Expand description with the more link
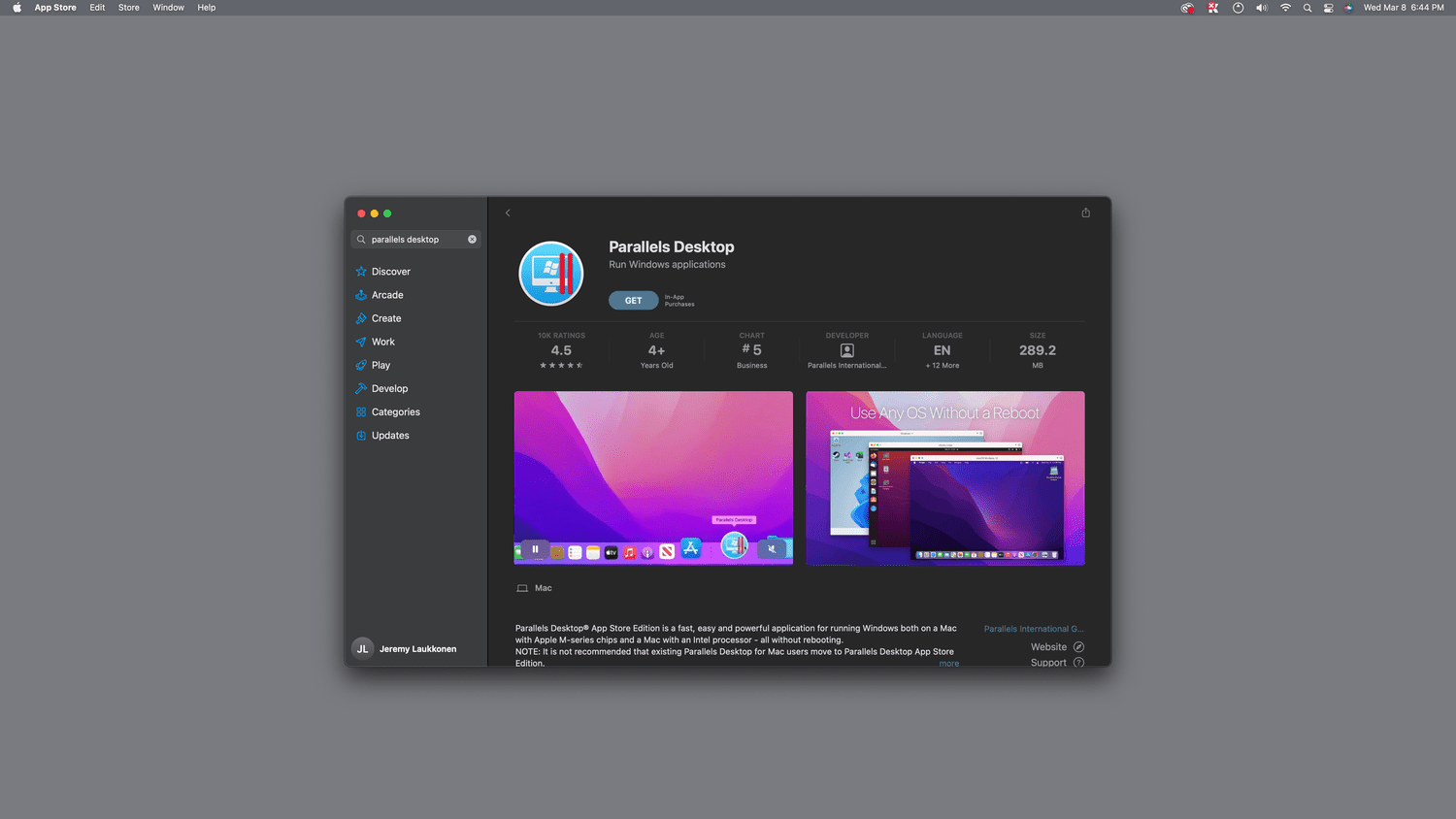 pyautogui.click(x=948, y=664)
